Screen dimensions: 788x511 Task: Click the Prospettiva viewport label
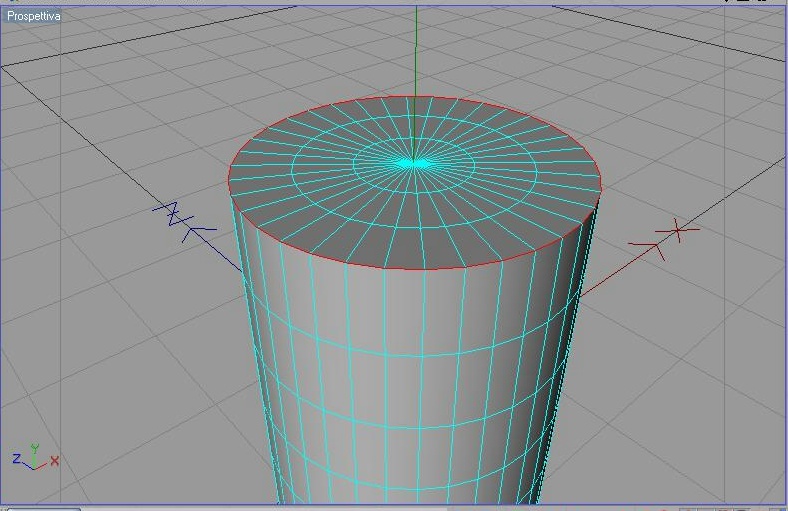tap(34, 16)
